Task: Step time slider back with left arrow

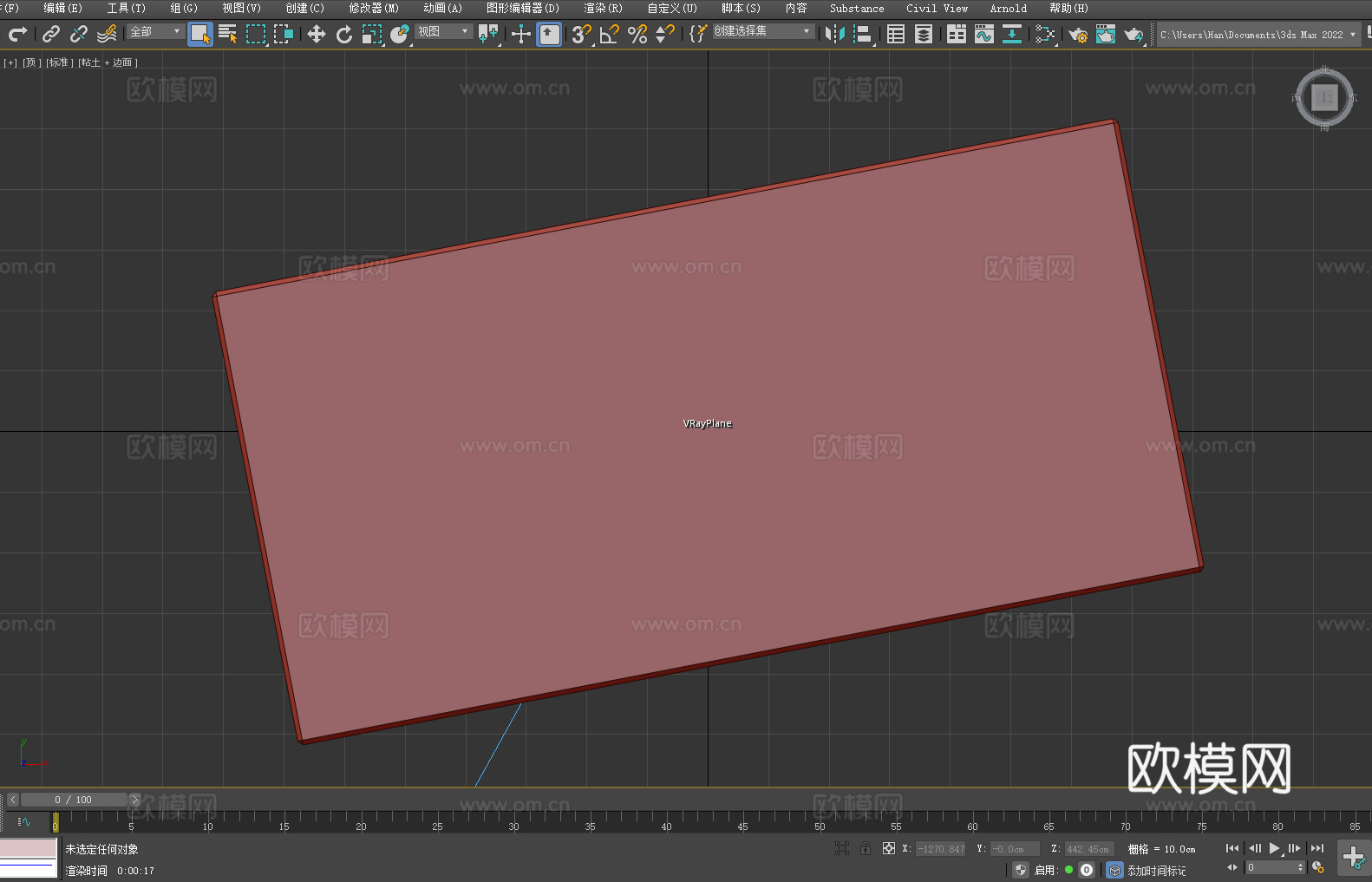Action: 13,800
